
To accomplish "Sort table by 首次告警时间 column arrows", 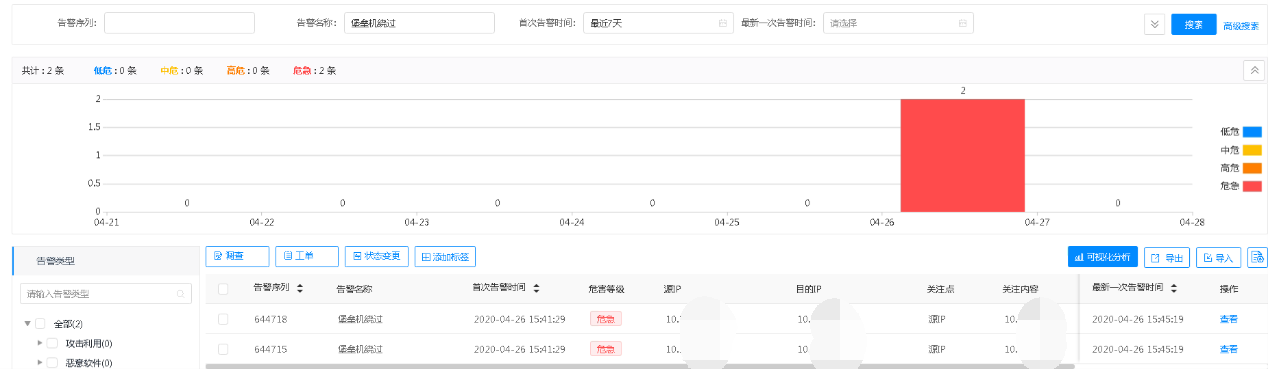I will tap(536, 288).
